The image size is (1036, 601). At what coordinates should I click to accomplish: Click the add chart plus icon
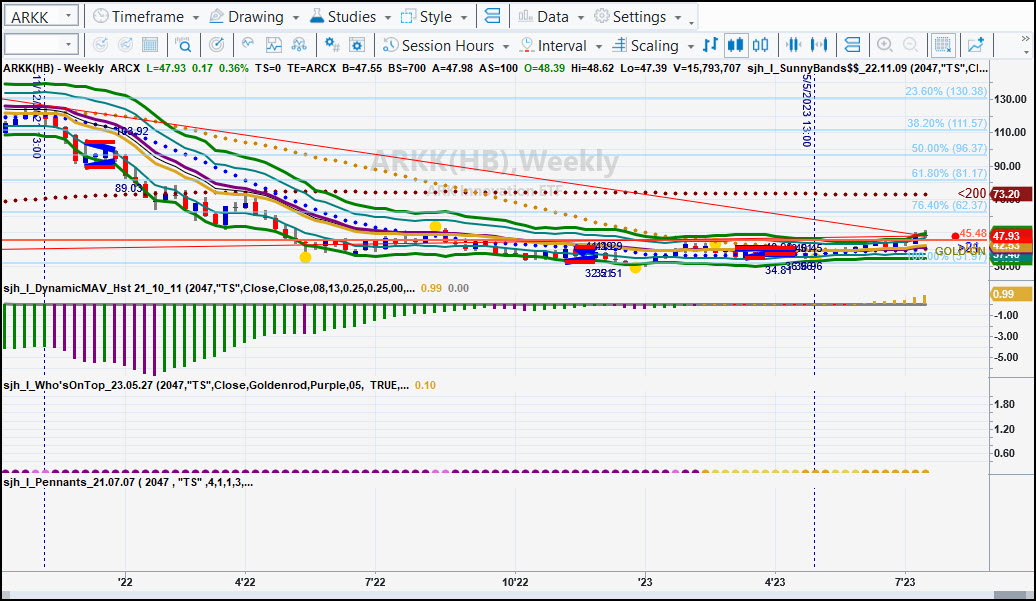[x=976, y=45]
